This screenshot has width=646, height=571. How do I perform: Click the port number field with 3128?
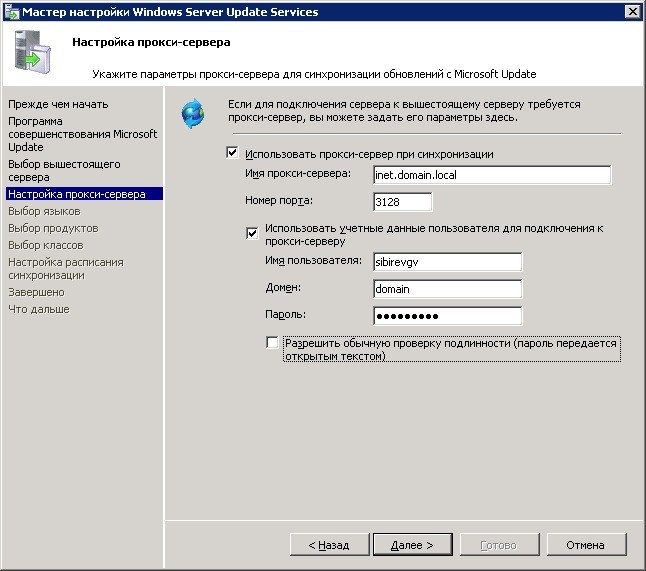tap(403, 202)
